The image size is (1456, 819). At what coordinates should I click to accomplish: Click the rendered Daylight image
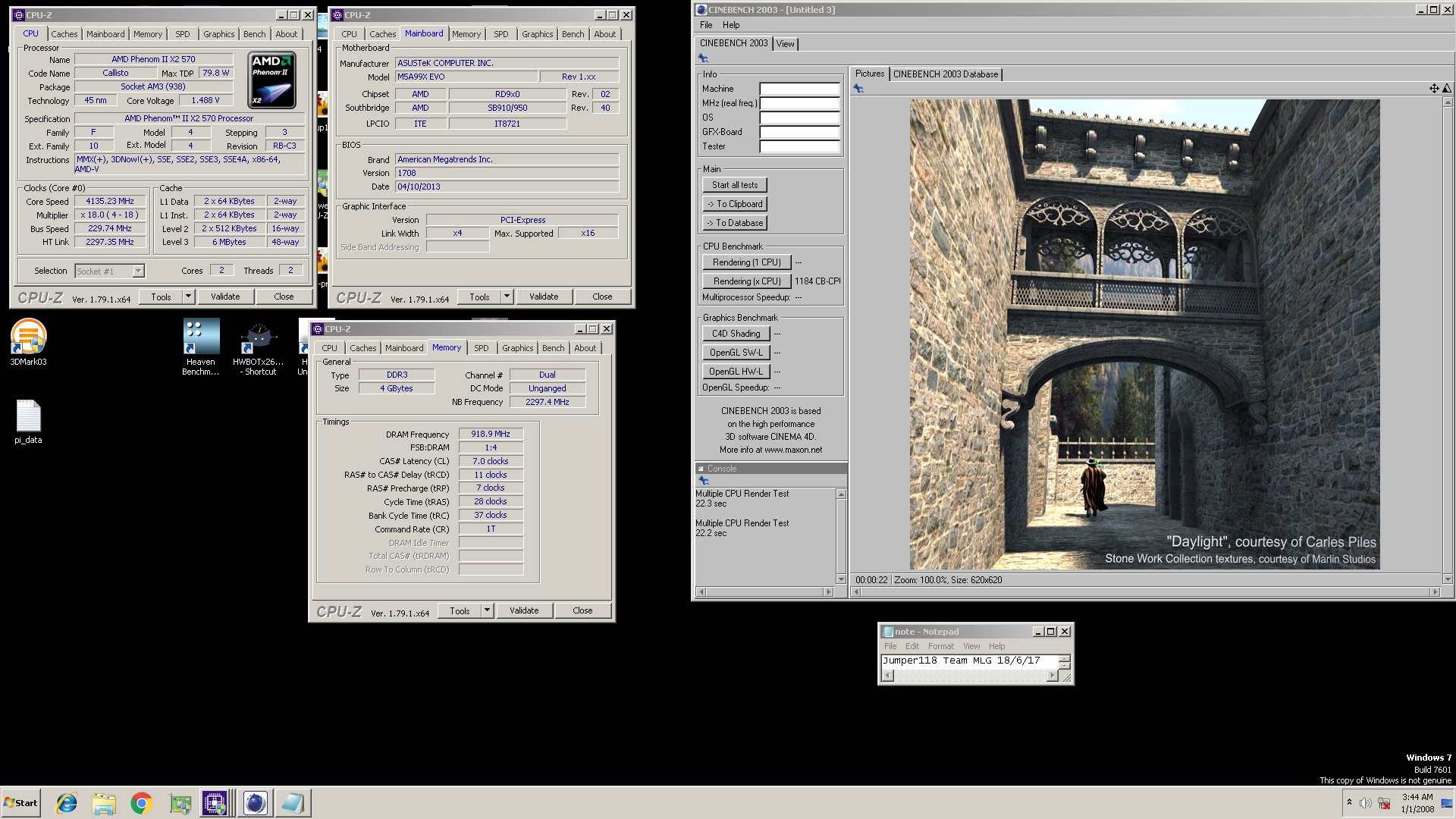tap(1144, 334)
